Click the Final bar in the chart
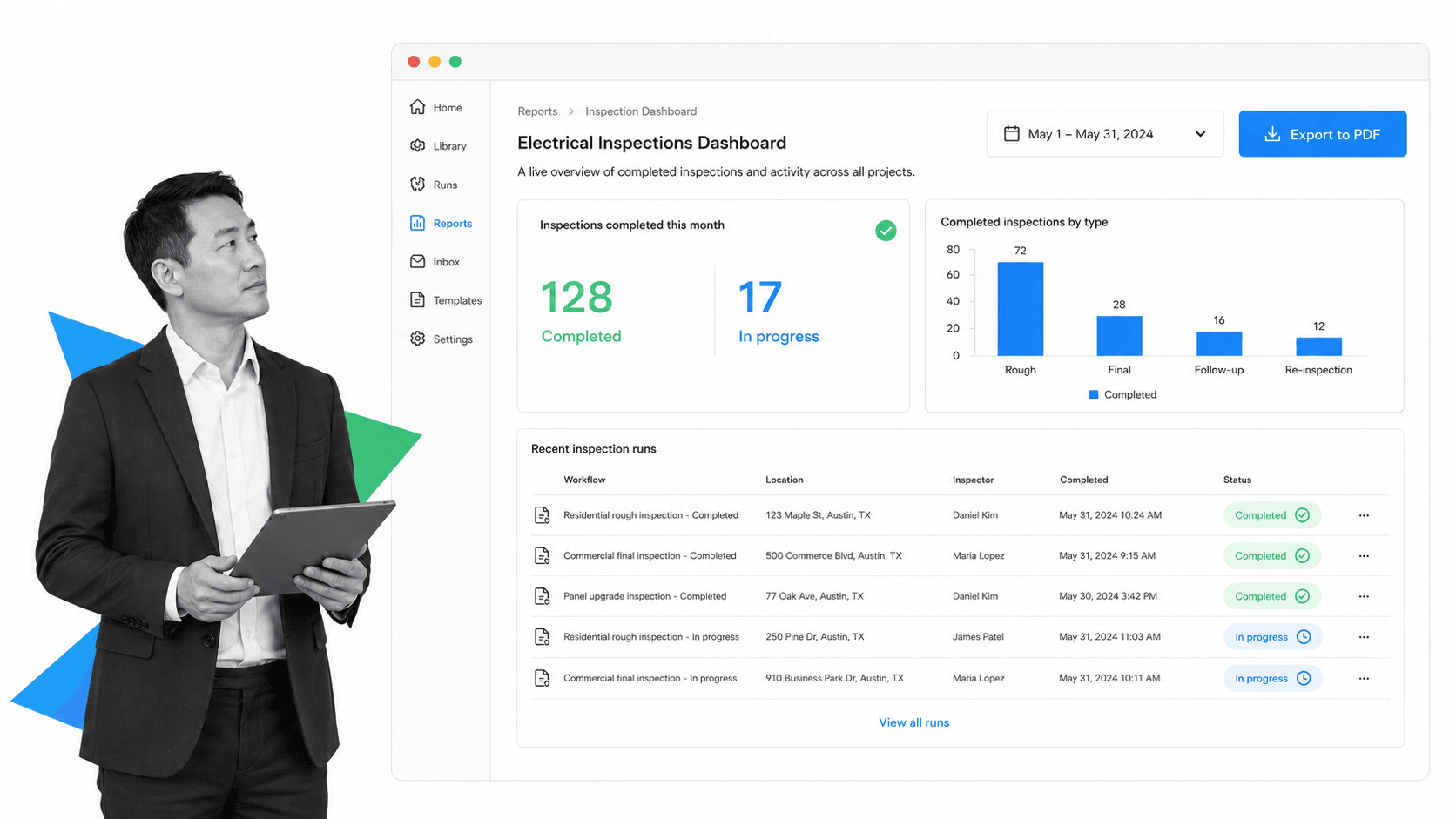This screenshot has height=819, width=1456. [1119, 335]
